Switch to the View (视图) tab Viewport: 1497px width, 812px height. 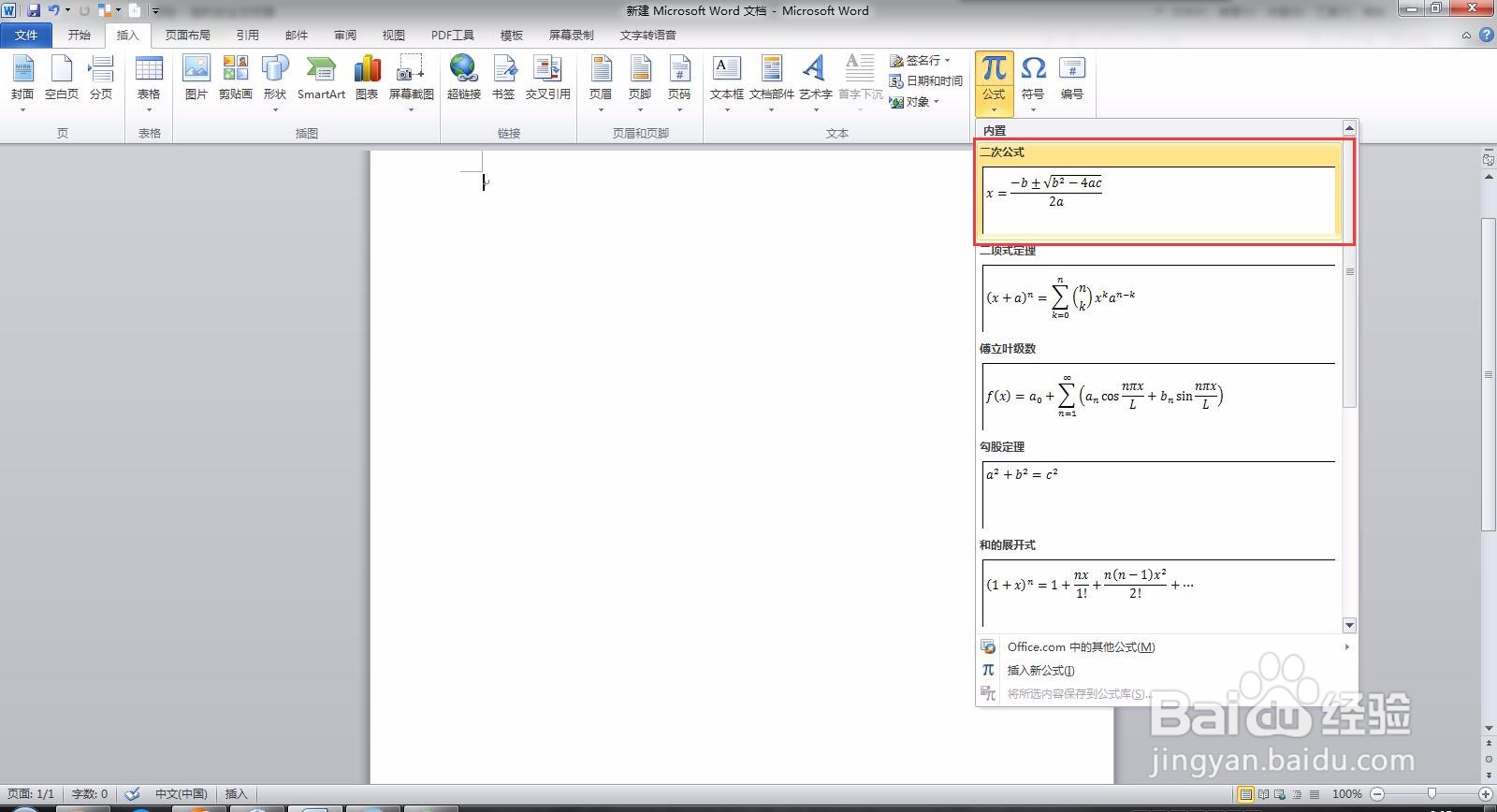[x=394, y=35]
